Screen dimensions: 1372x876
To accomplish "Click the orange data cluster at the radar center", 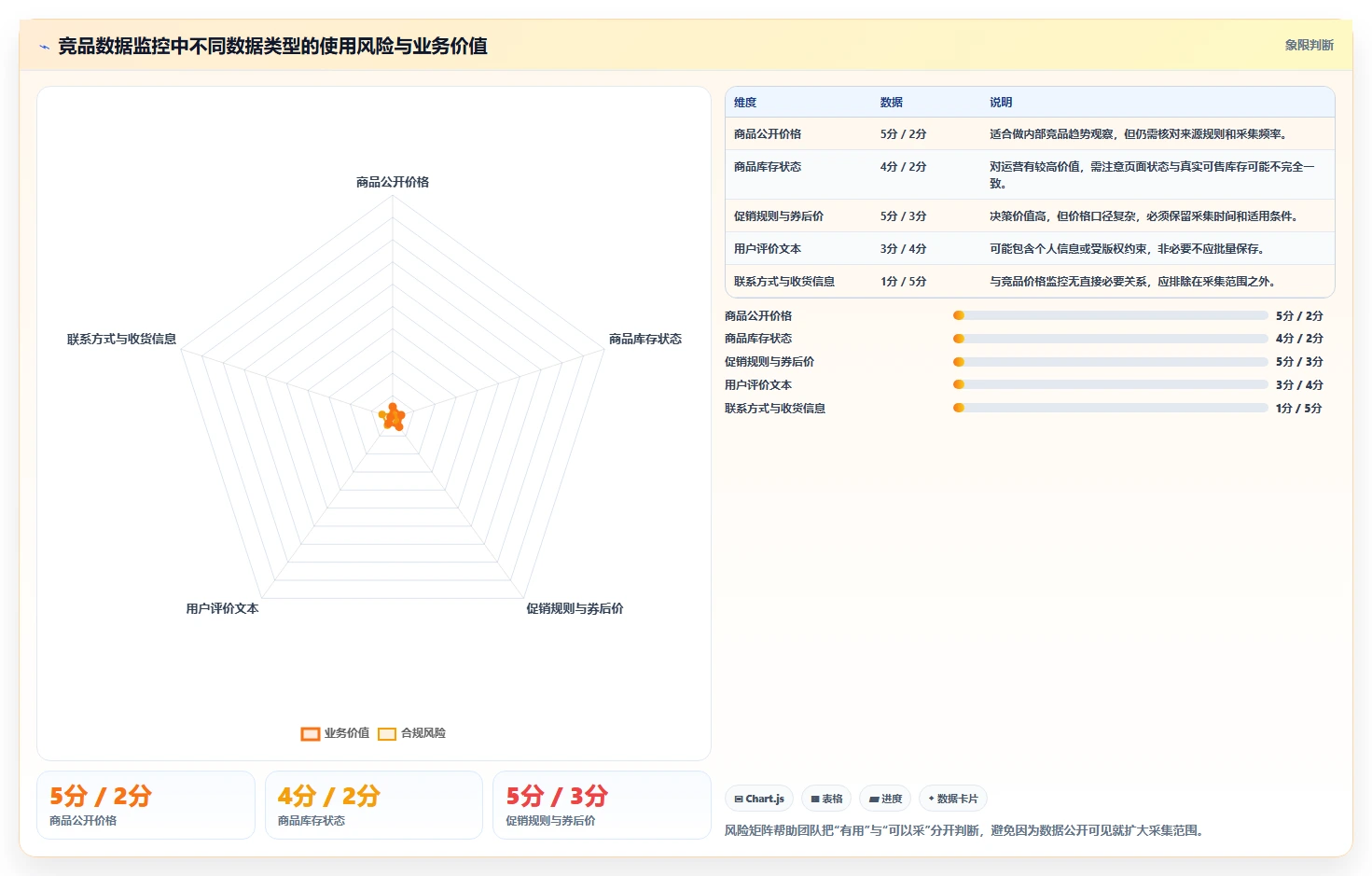I will pos(393,417).
